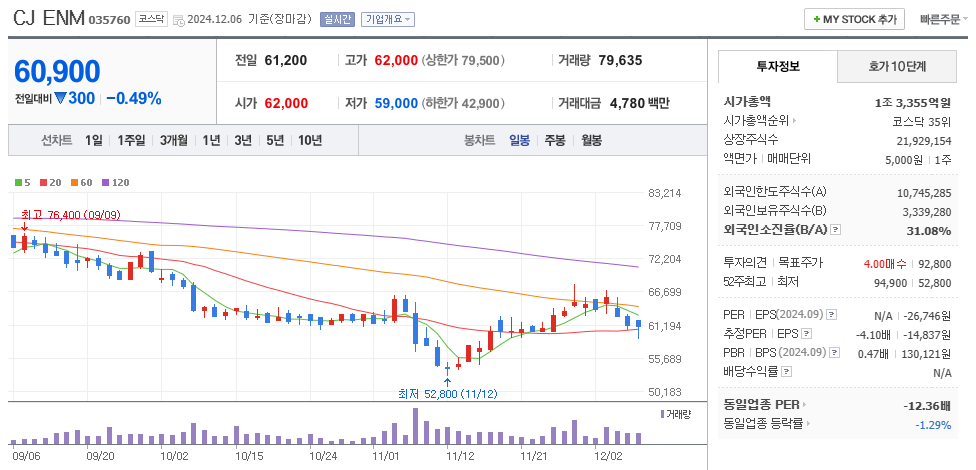Open the 빠른주문 dropdown
Screen dimensions: 976x470
click(x=944, y=19)
